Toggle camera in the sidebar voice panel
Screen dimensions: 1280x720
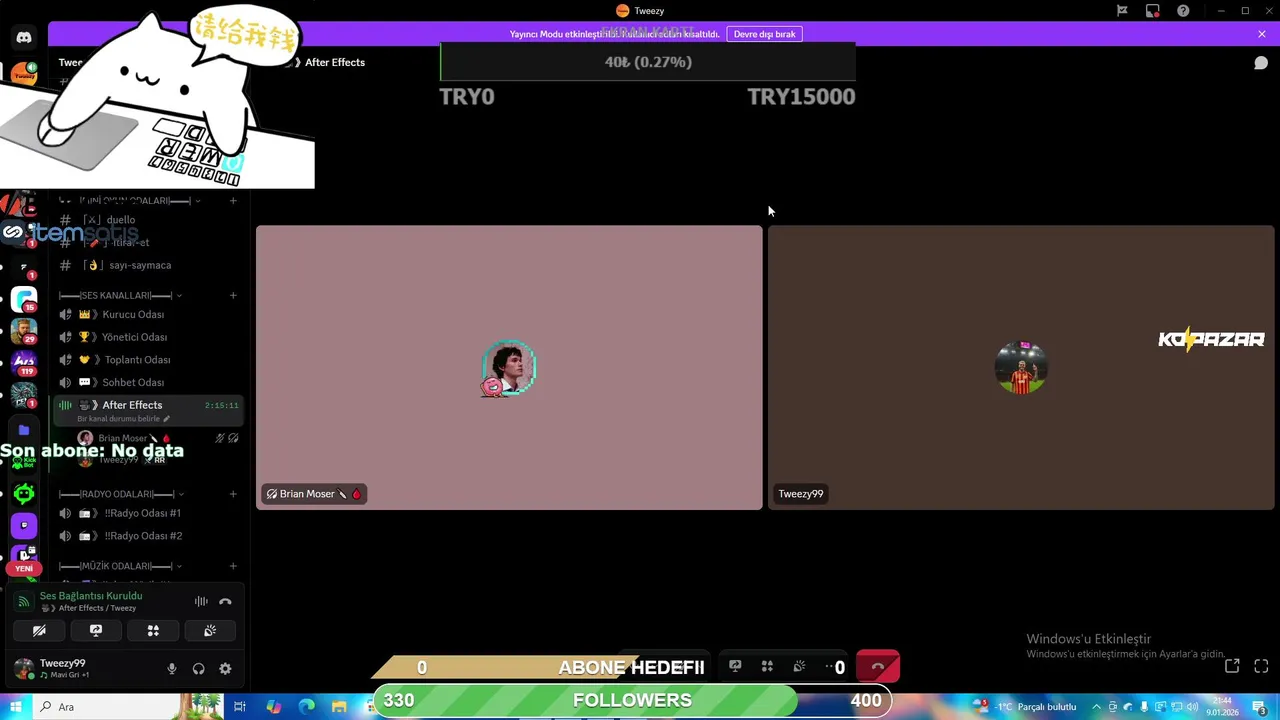tap(39, 631)
